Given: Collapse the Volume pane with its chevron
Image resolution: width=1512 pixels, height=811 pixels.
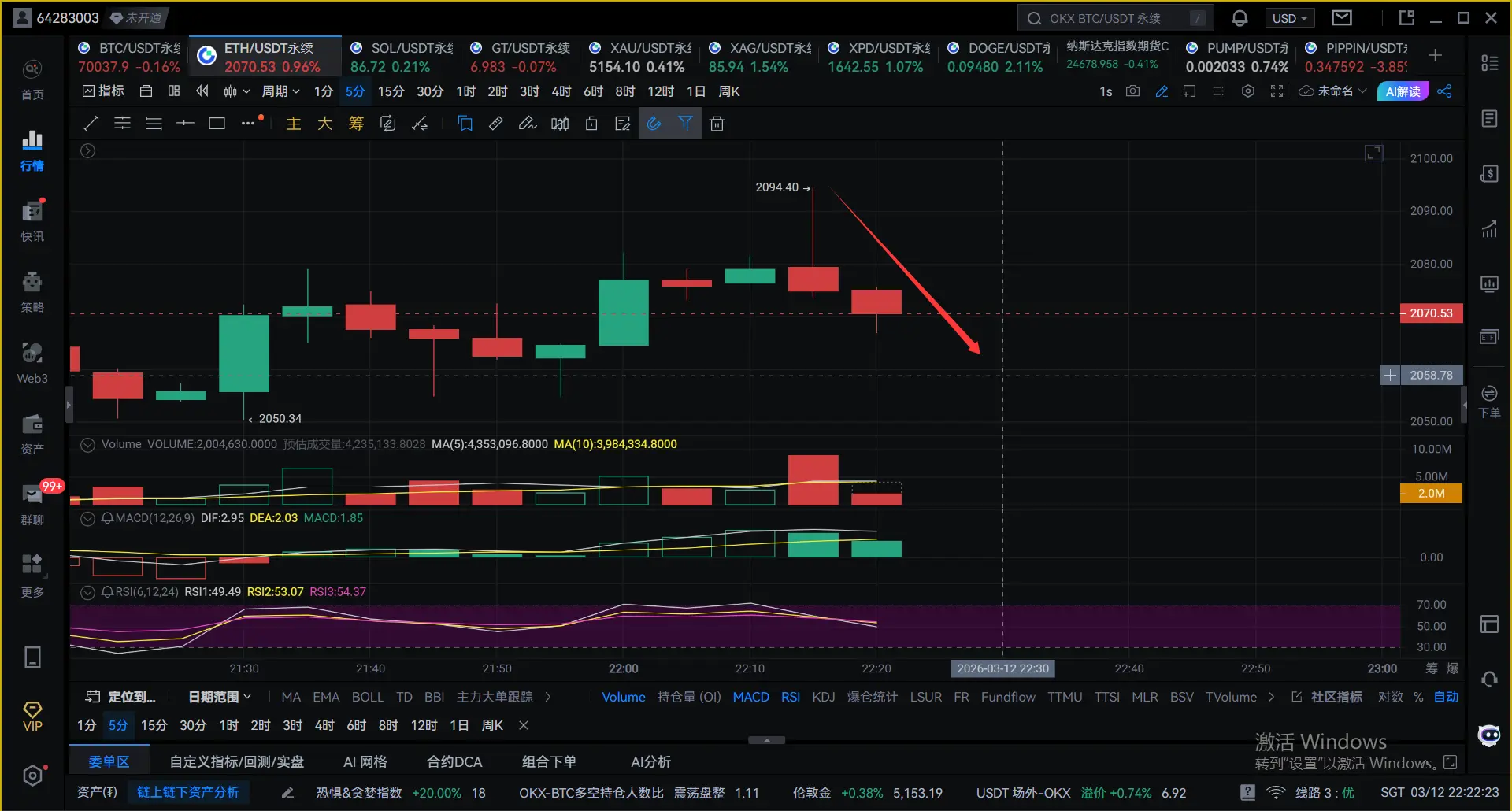Looking at the screenshot, I should tap(88, 444).
